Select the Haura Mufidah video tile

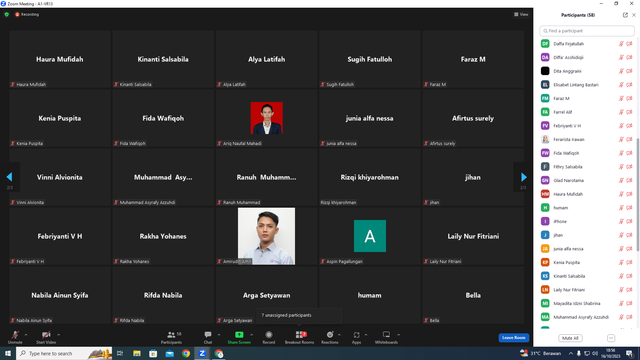[x=60, y=59]
